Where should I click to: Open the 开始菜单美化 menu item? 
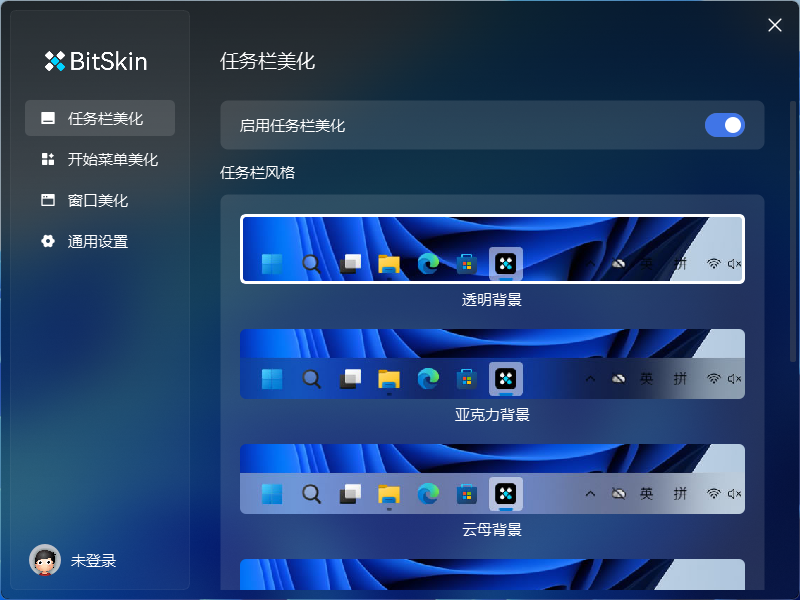click(x=100, y=159)
